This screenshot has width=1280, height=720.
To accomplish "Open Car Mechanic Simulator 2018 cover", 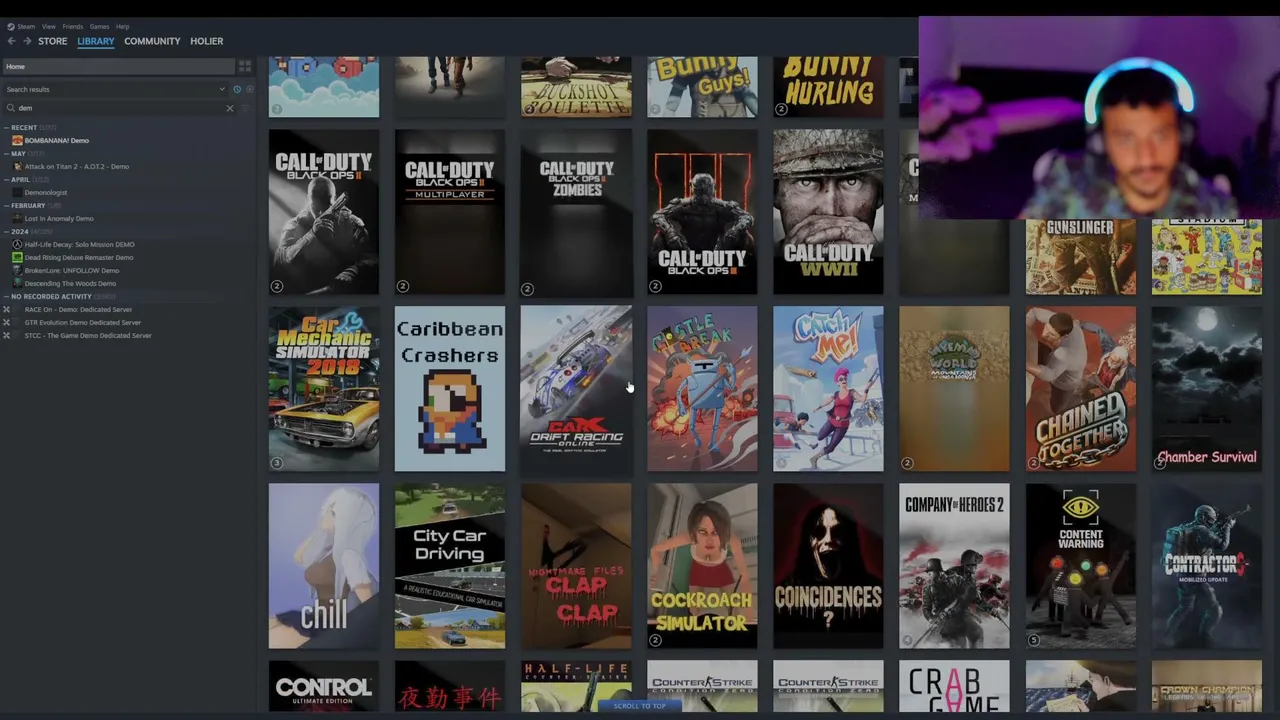I will [x=324, y=389].
